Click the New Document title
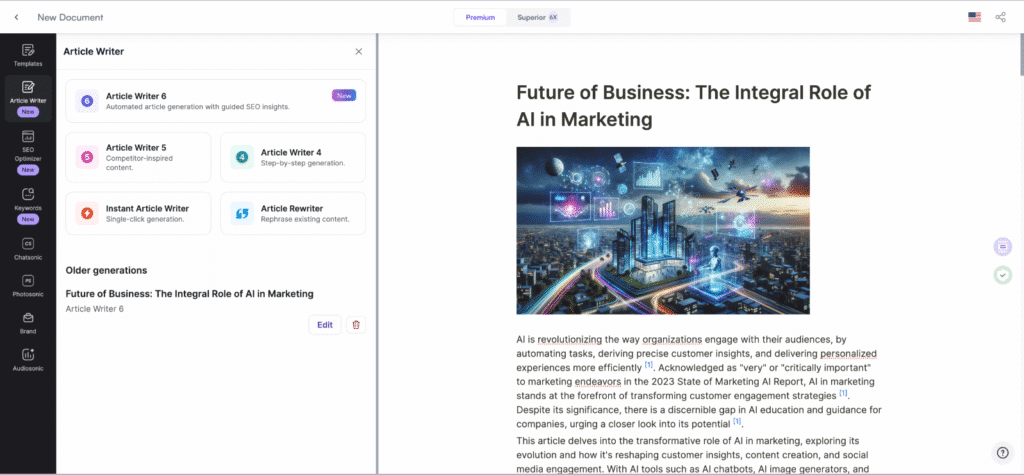 click(x=70, y=17)
